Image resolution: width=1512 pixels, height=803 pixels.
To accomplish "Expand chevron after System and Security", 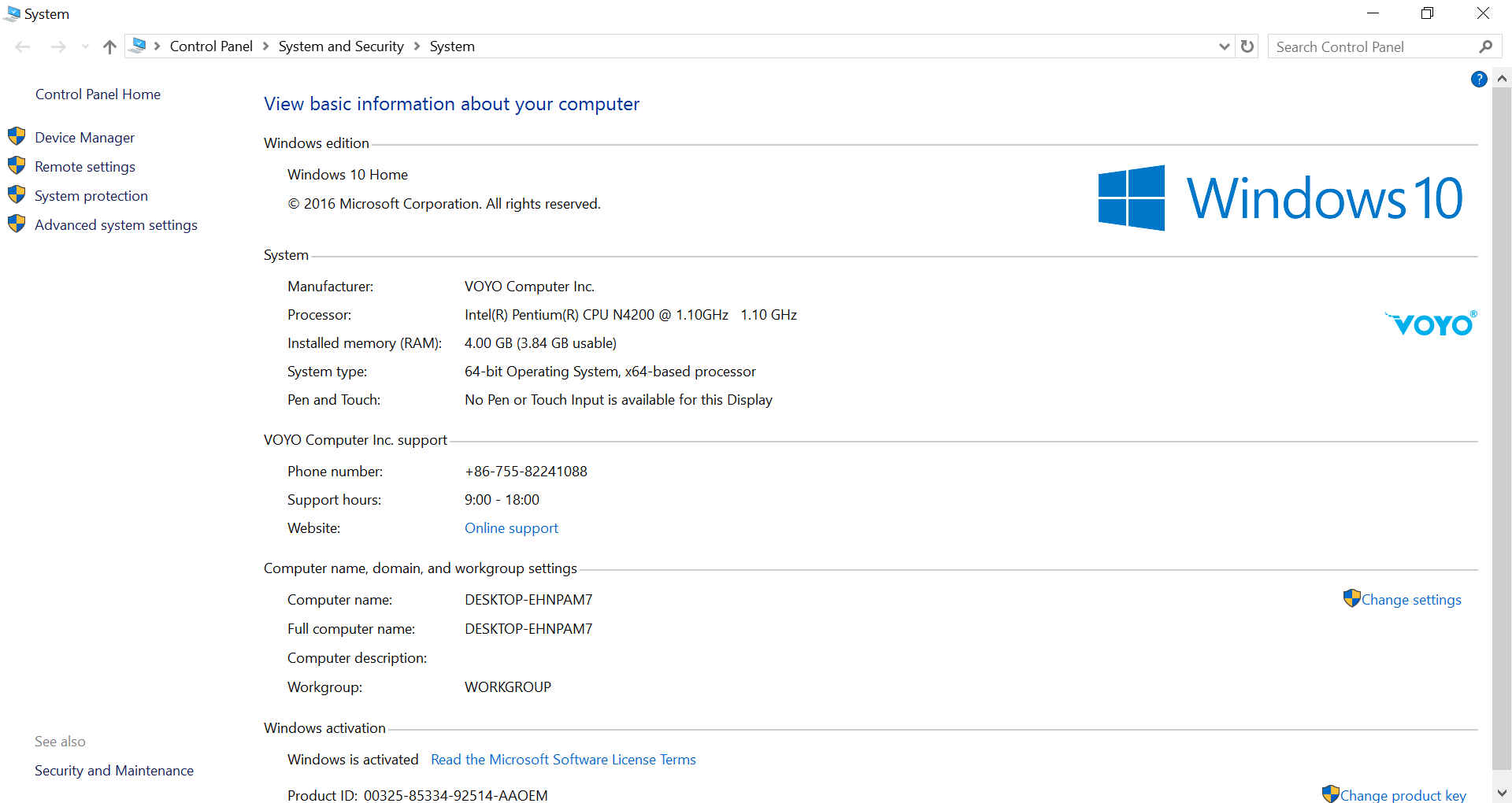I will coord(417,46).
